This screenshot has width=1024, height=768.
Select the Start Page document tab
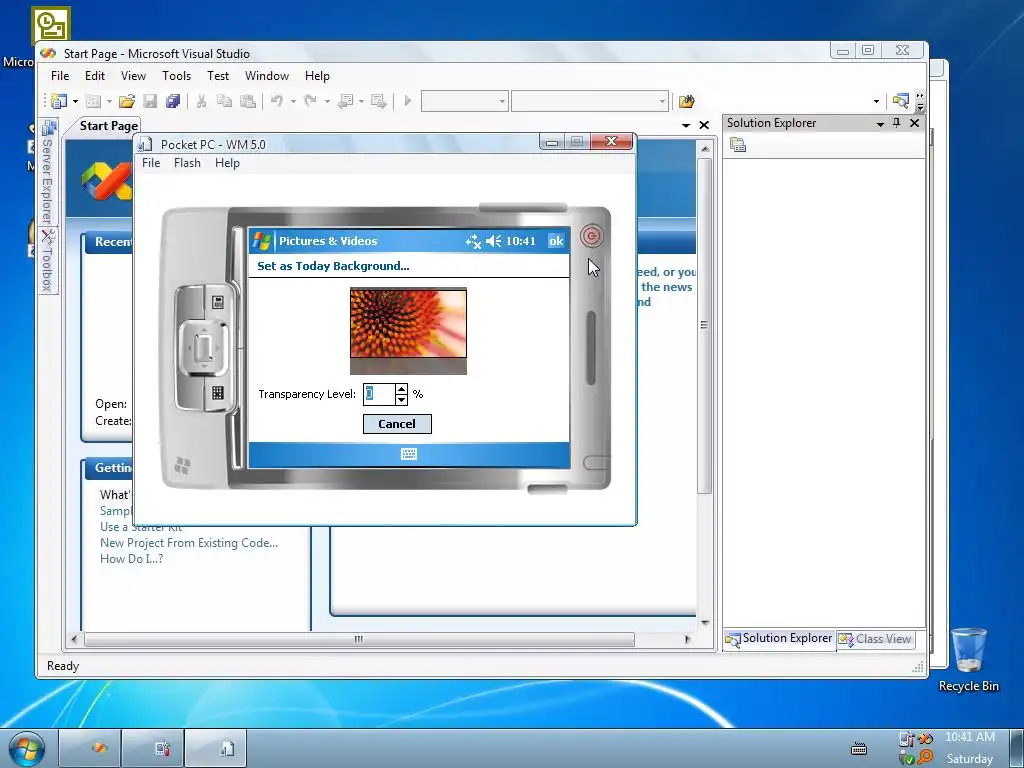[x=108, y=125]
